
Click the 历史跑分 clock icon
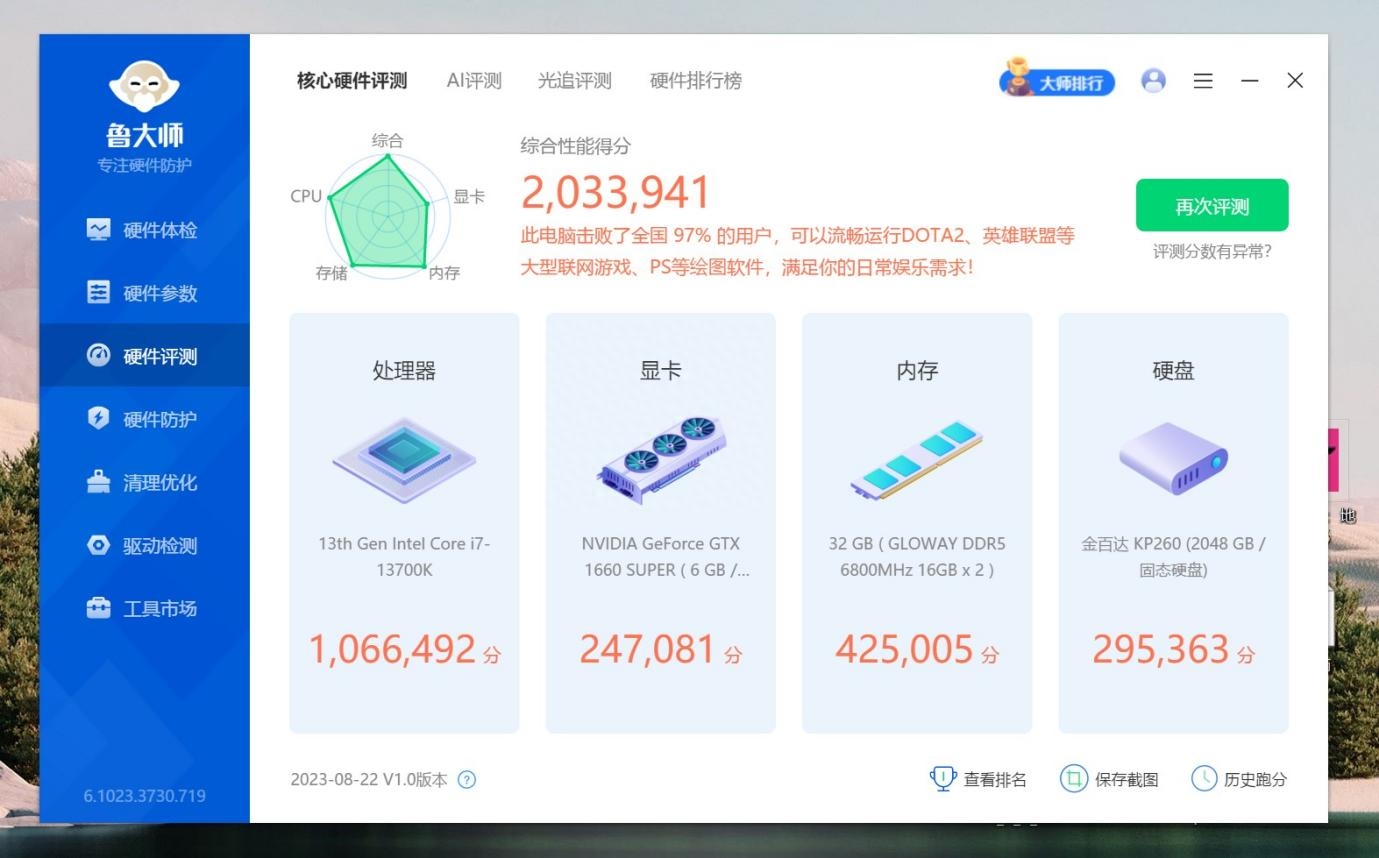click(x=1205, y=779)
